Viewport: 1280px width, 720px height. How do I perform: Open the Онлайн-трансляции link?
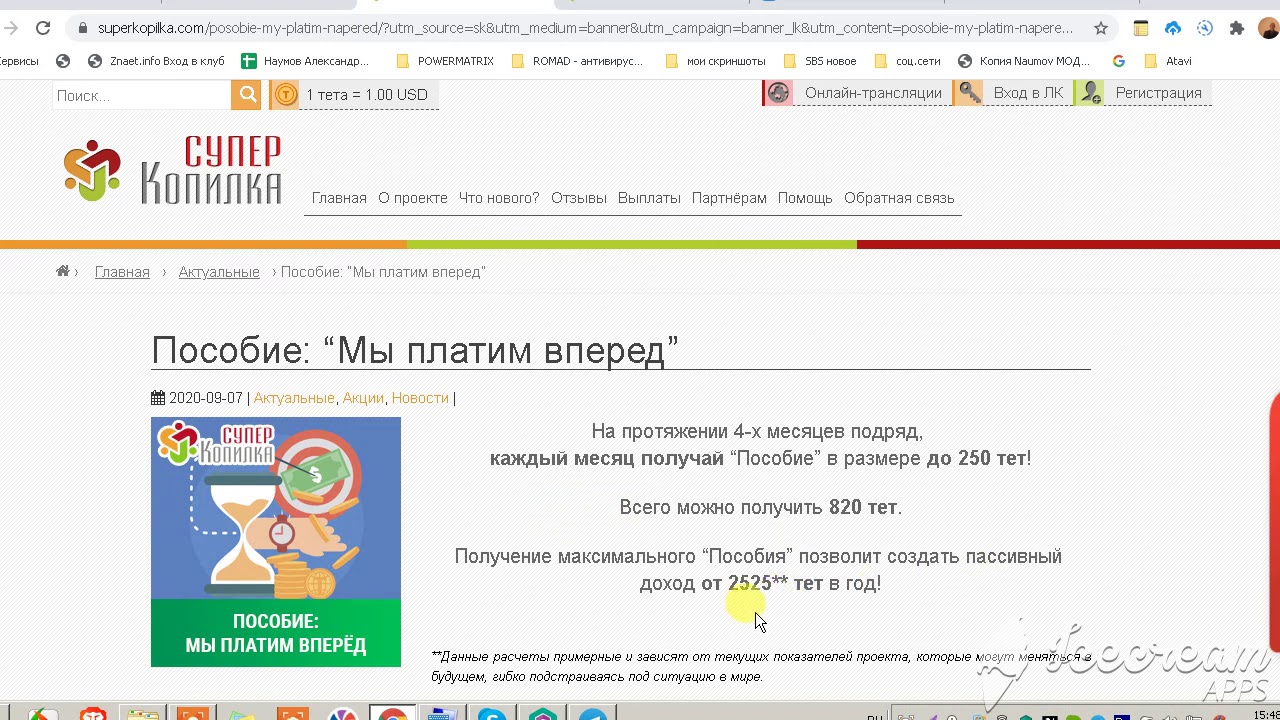(x=873, y=93)
